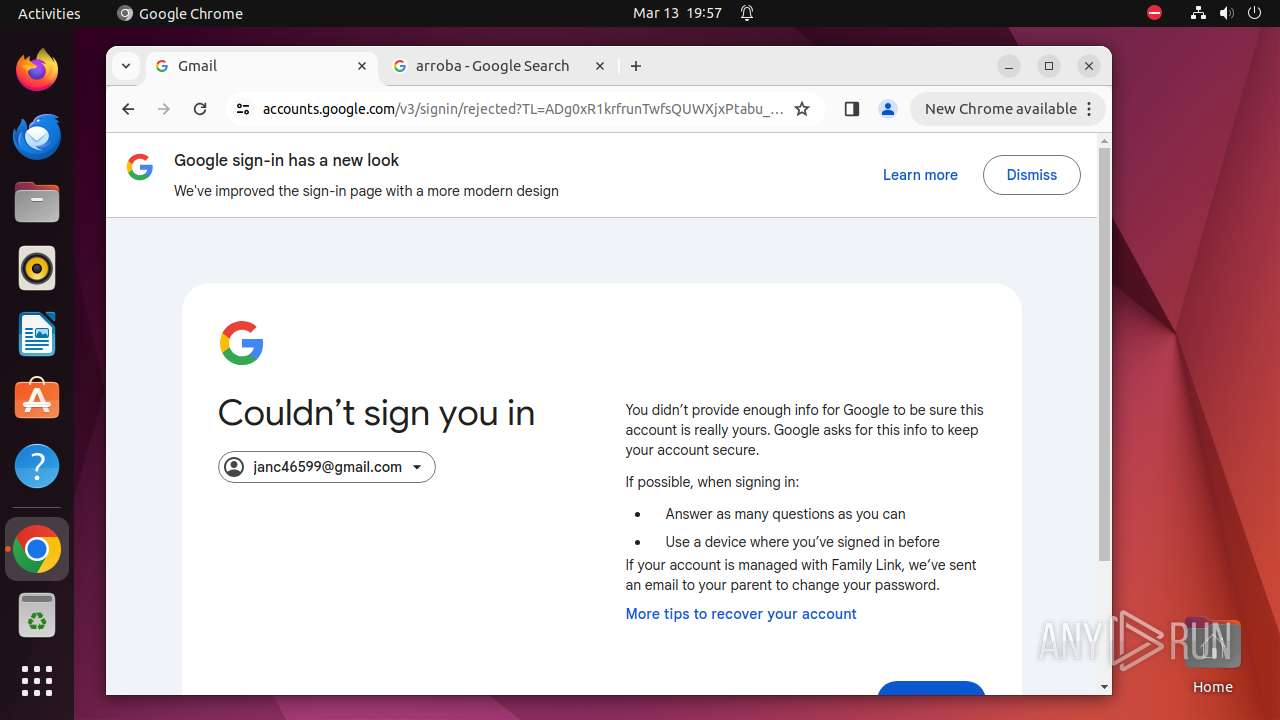The image size is (1280, 720).
Task: Launch Thunderbird mail from the dock
Action: tap(37, 136)
